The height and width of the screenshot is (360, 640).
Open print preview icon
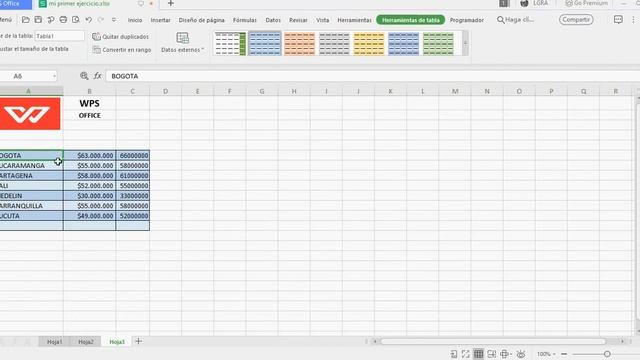click(x=76, y=20)
